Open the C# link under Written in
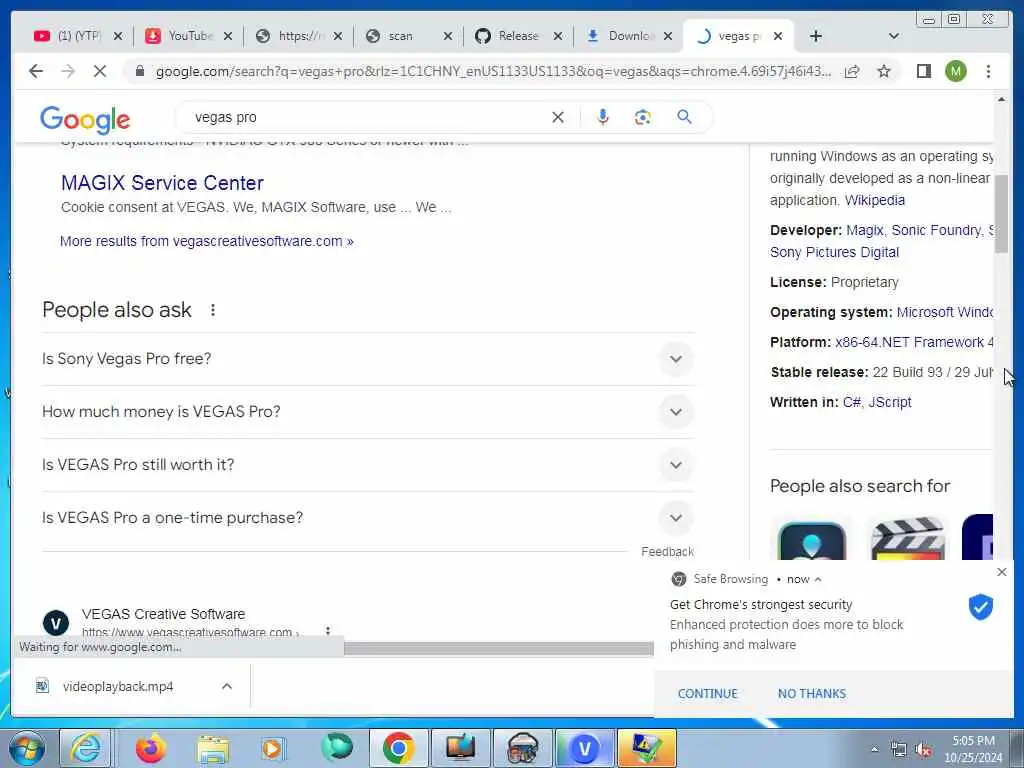This screenshot has height=768, width=1024. pyautogui.click(x=852, y=402)
